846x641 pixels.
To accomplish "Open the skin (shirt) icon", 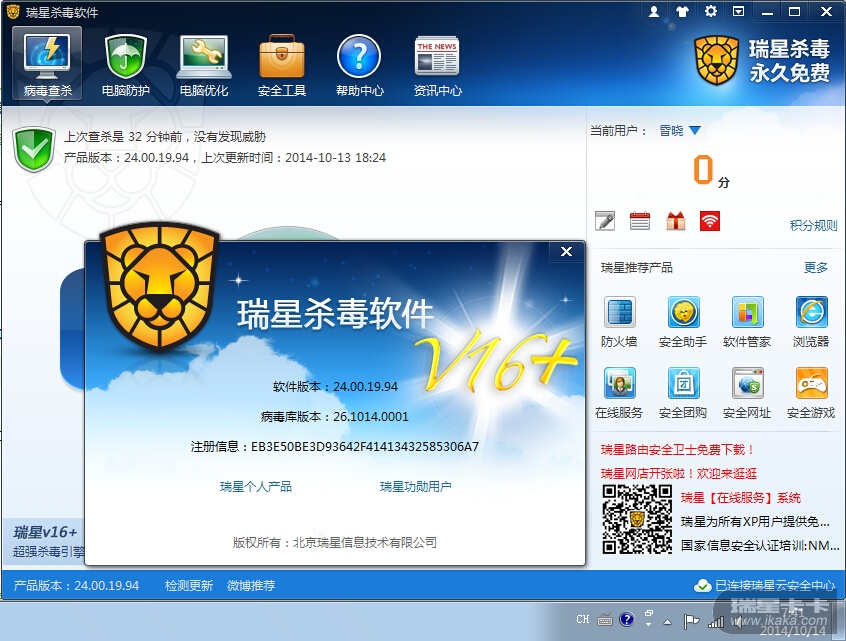I will point(683,11).
